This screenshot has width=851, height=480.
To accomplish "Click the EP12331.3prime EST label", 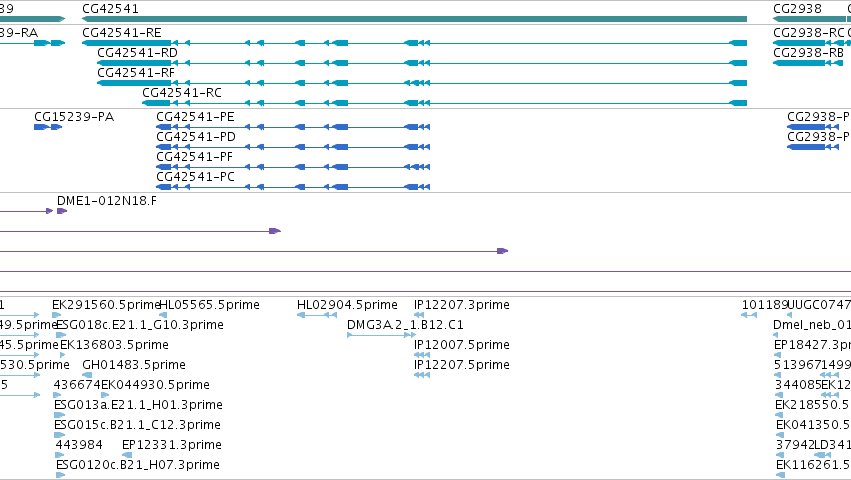I will pos(172,446).
